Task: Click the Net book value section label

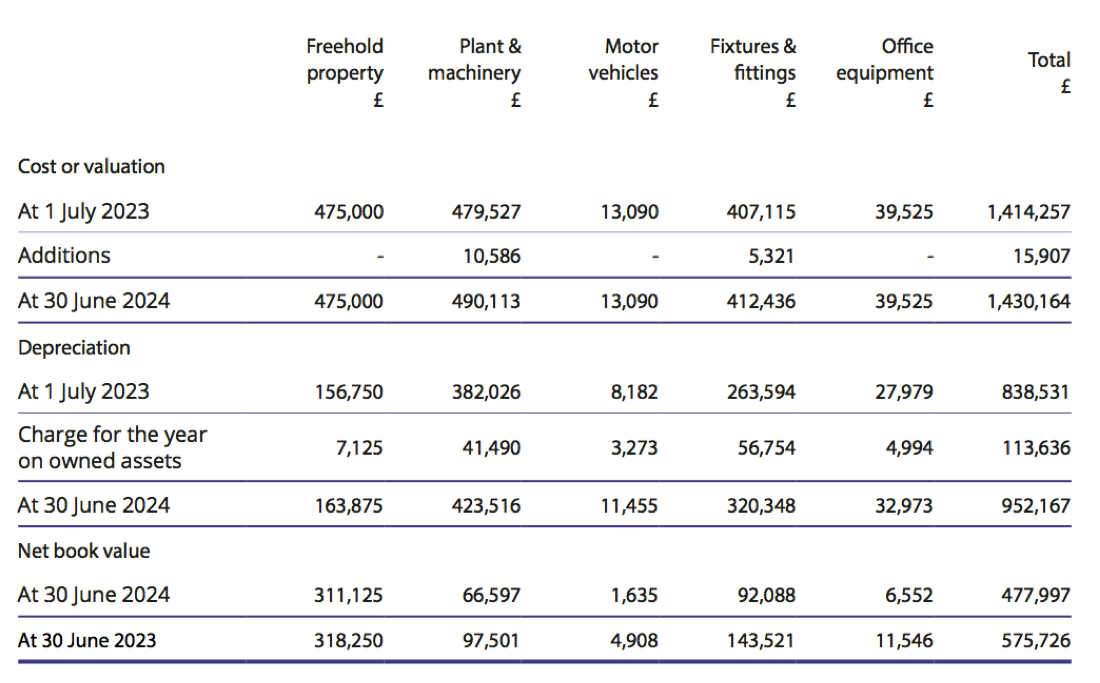Action: click(84, 551)
